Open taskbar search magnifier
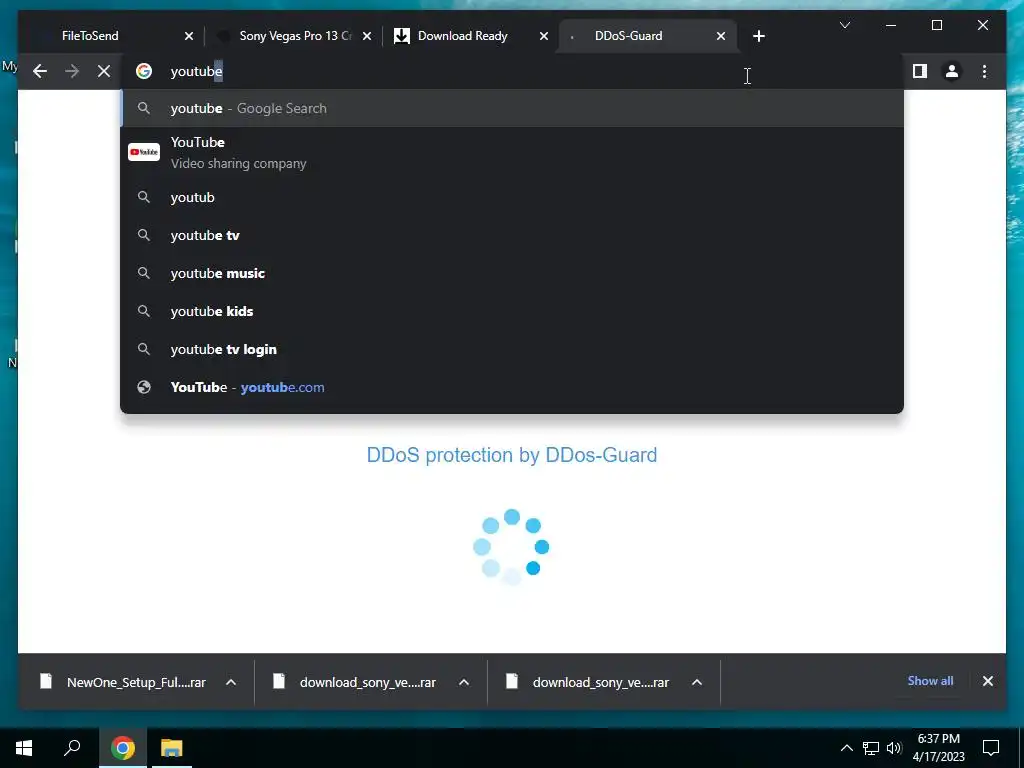 point(72,748)
